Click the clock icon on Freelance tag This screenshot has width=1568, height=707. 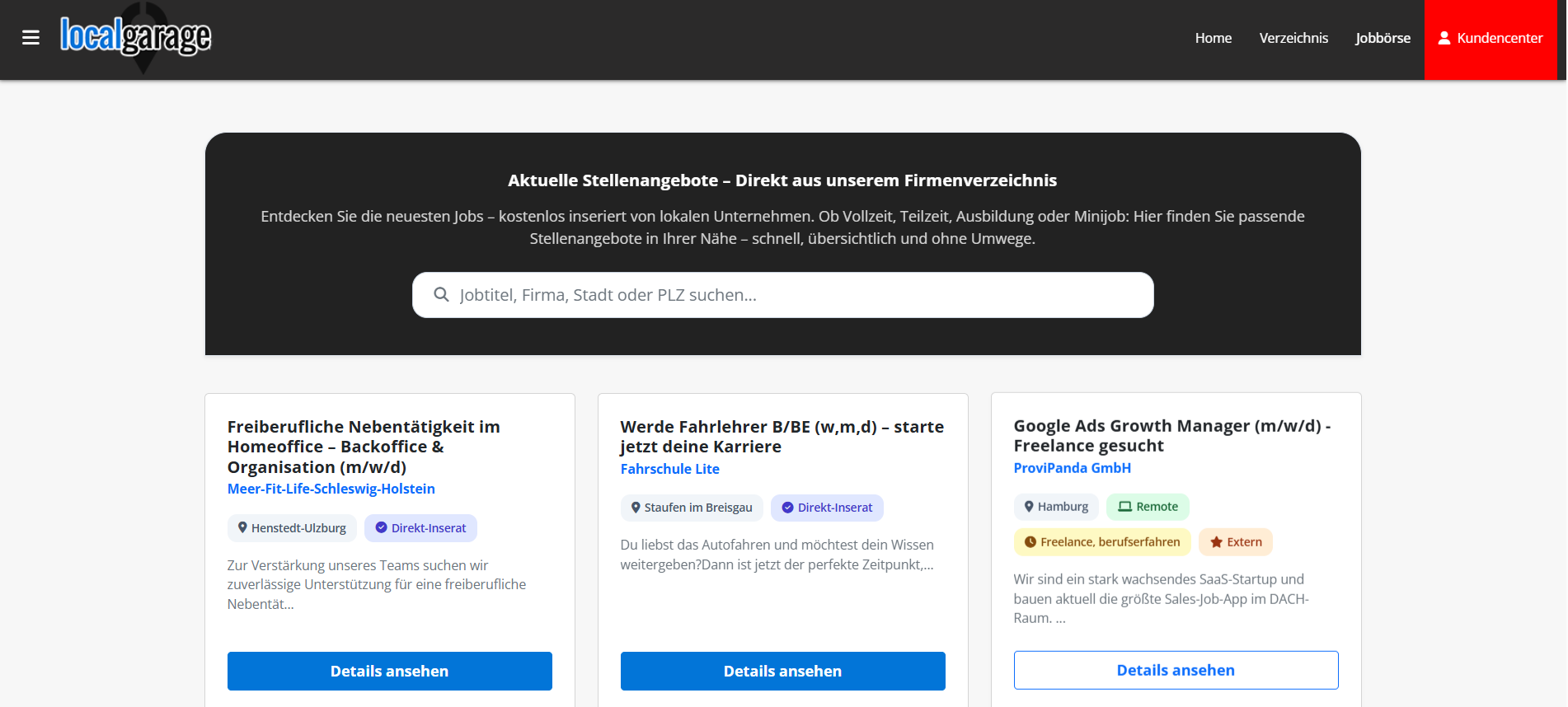point(1030,542)
